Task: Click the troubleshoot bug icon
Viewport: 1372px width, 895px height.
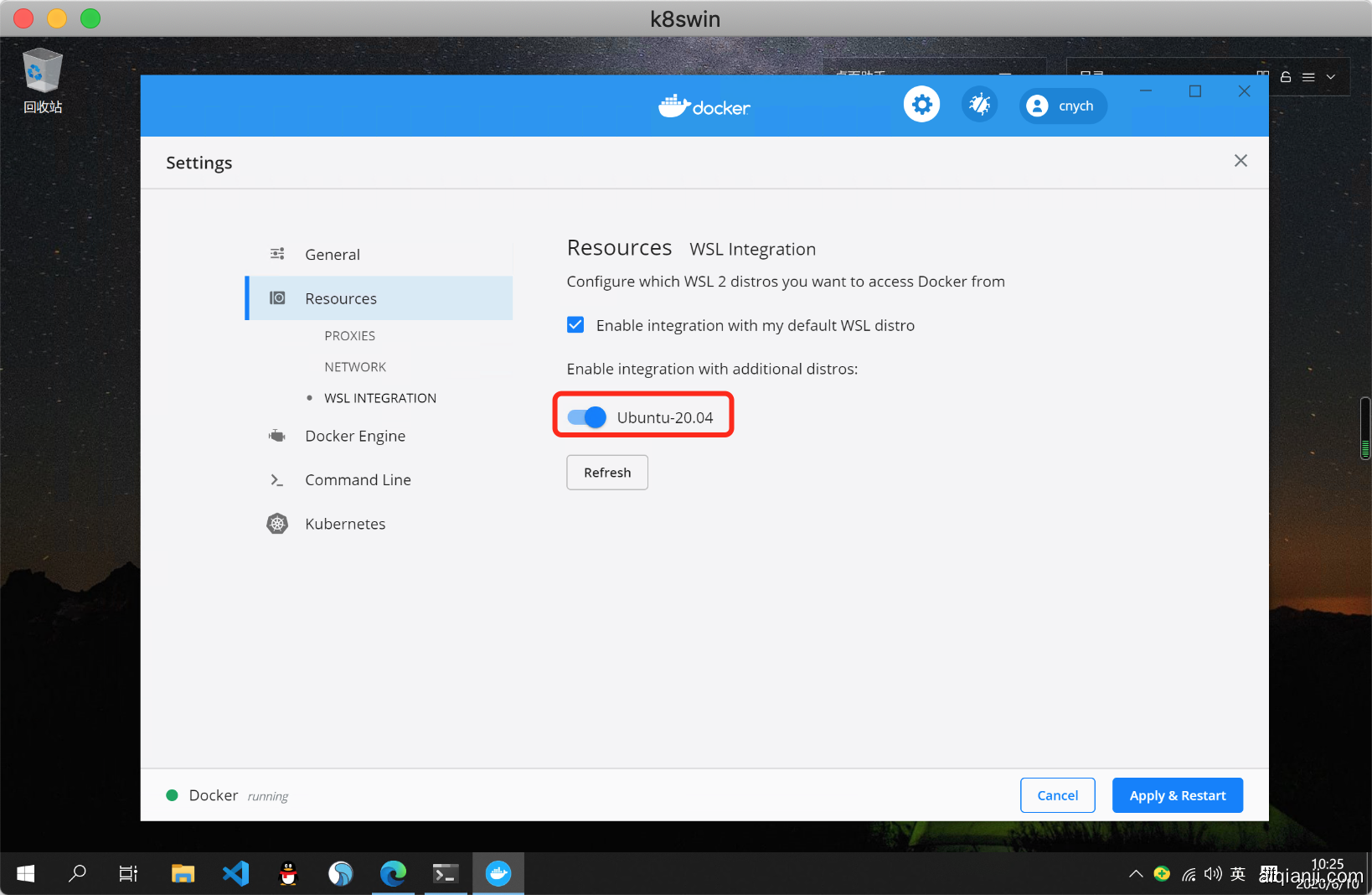Action: (x=979, y=105)
